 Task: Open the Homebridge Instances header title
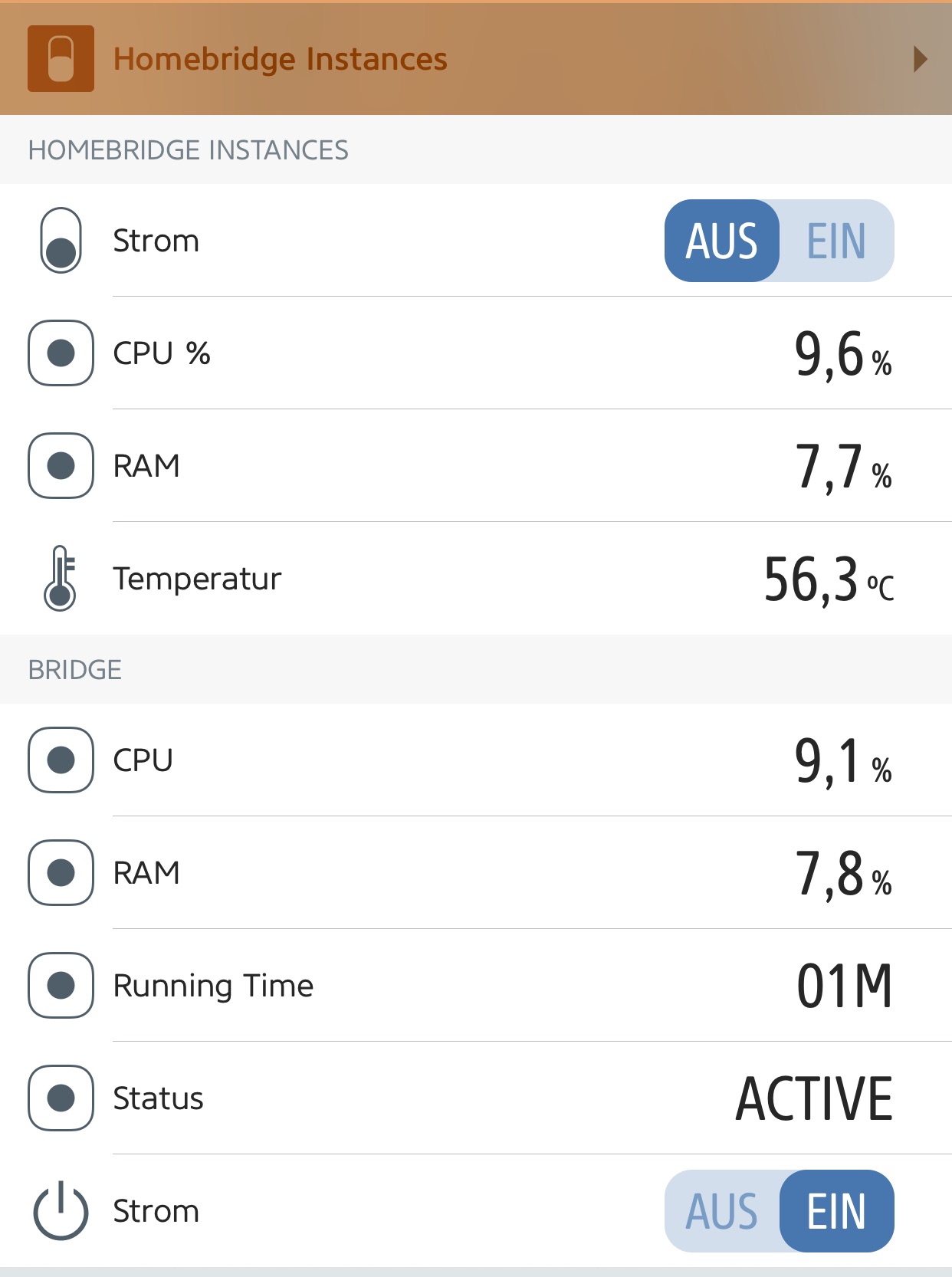pos(281,59)
